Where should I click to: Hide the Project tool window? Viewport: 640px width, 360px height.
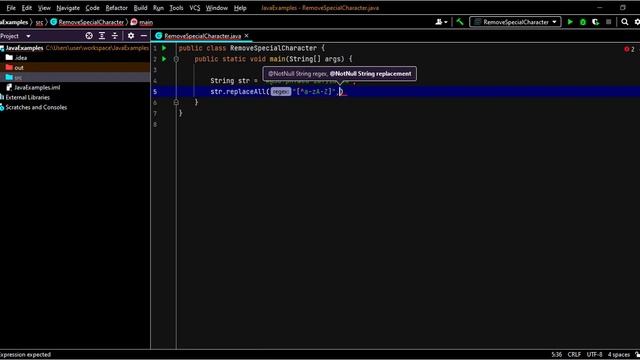(144, 36)
